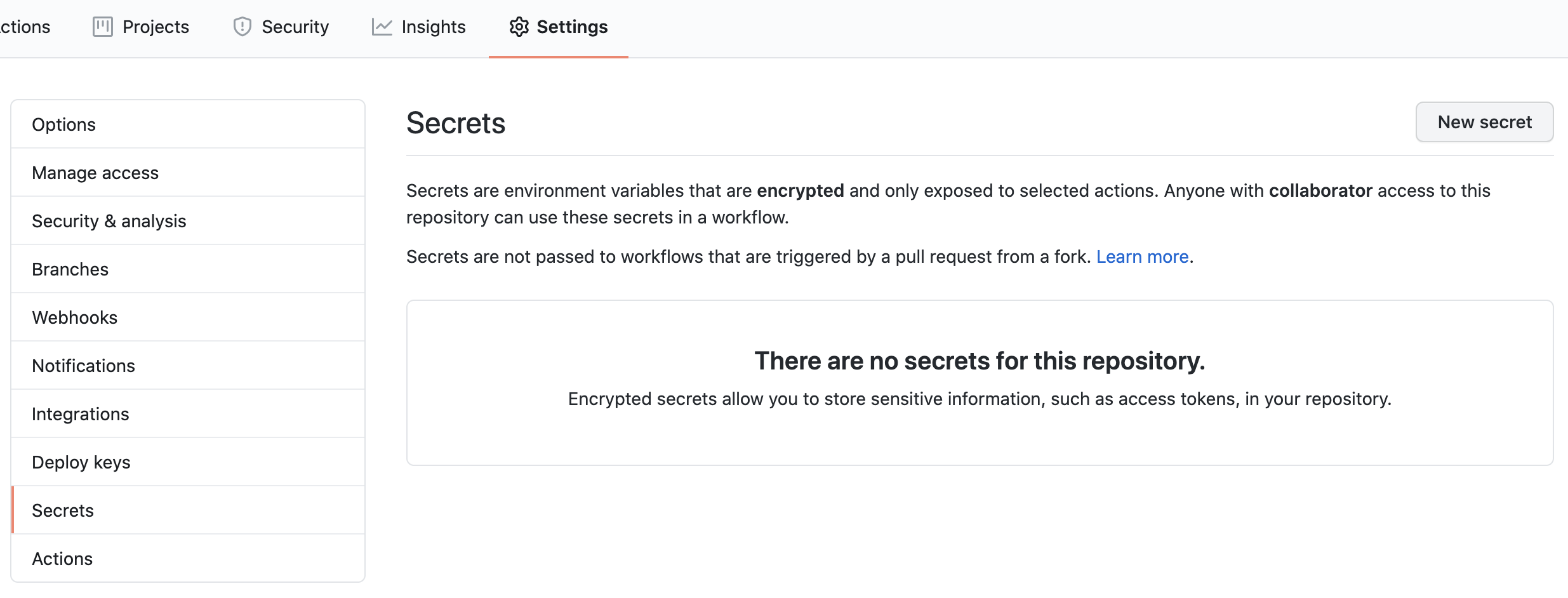The image size is (1568, 598).
Task: Open Actions in settings sidebar
Action: (x=62, y=559)
